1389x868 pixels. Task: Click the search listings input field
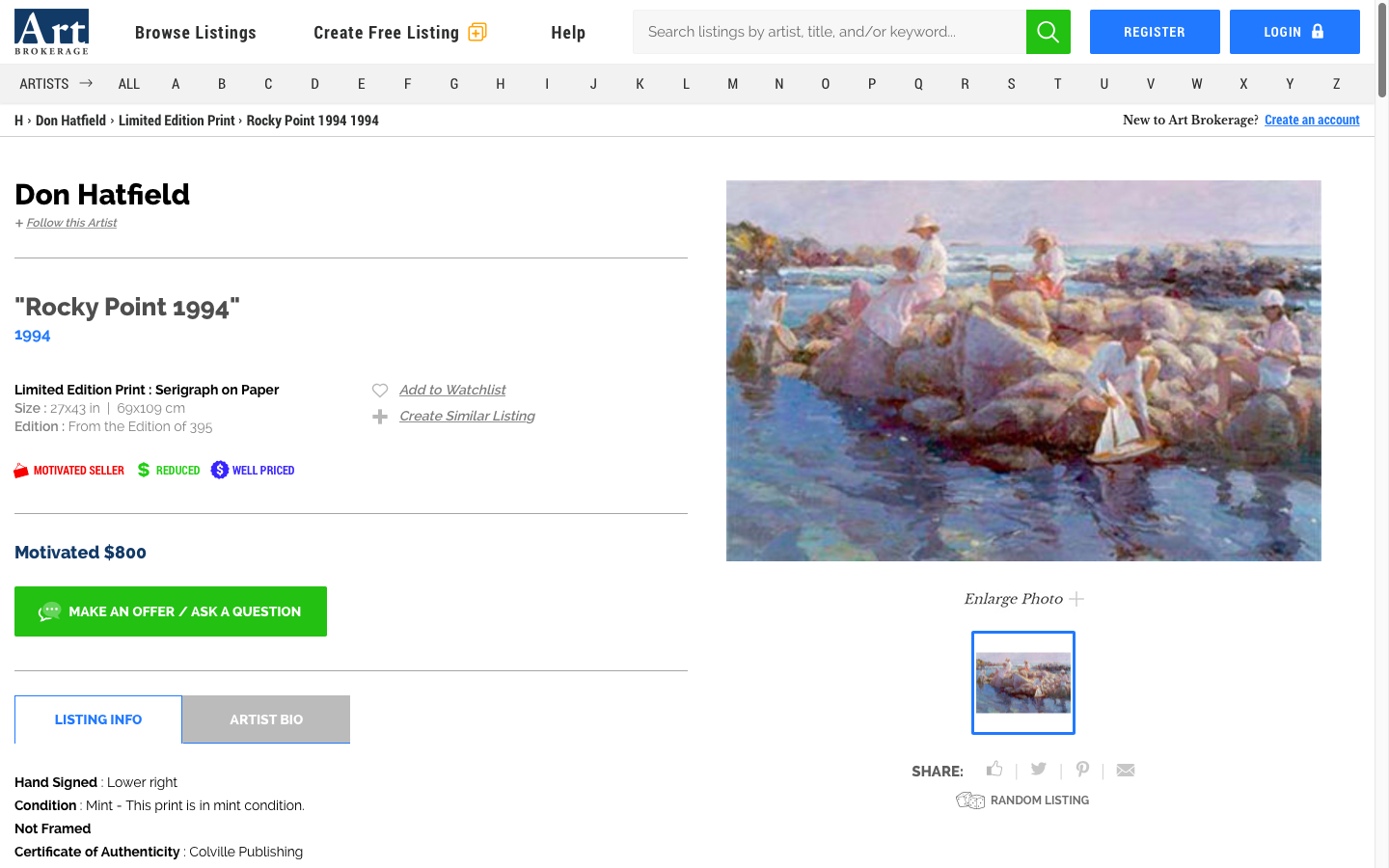[830, 32]
